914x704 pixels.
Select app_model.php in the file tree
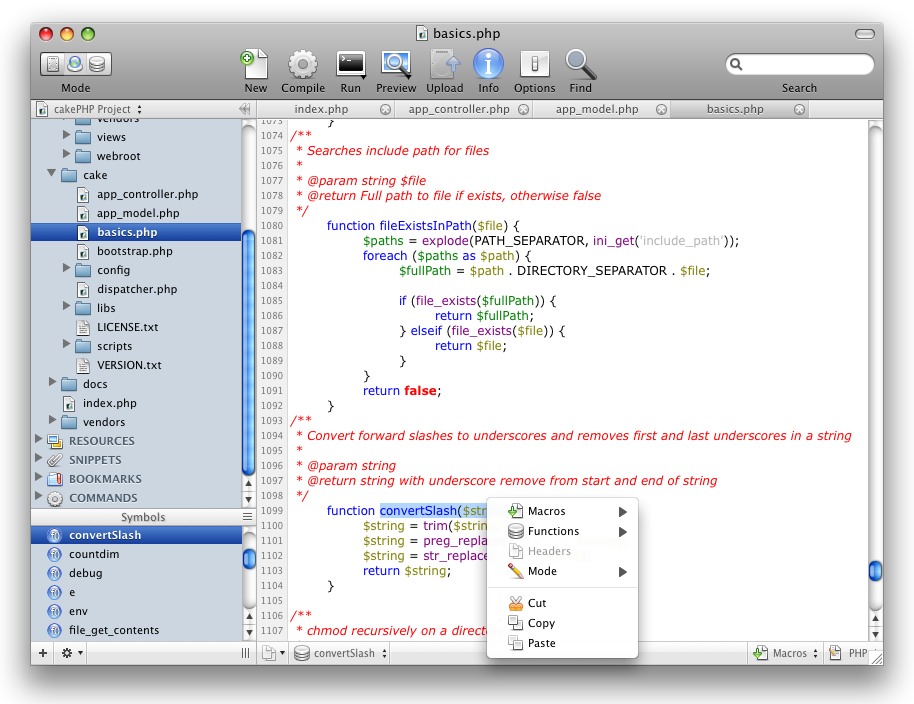coord(136,213)
